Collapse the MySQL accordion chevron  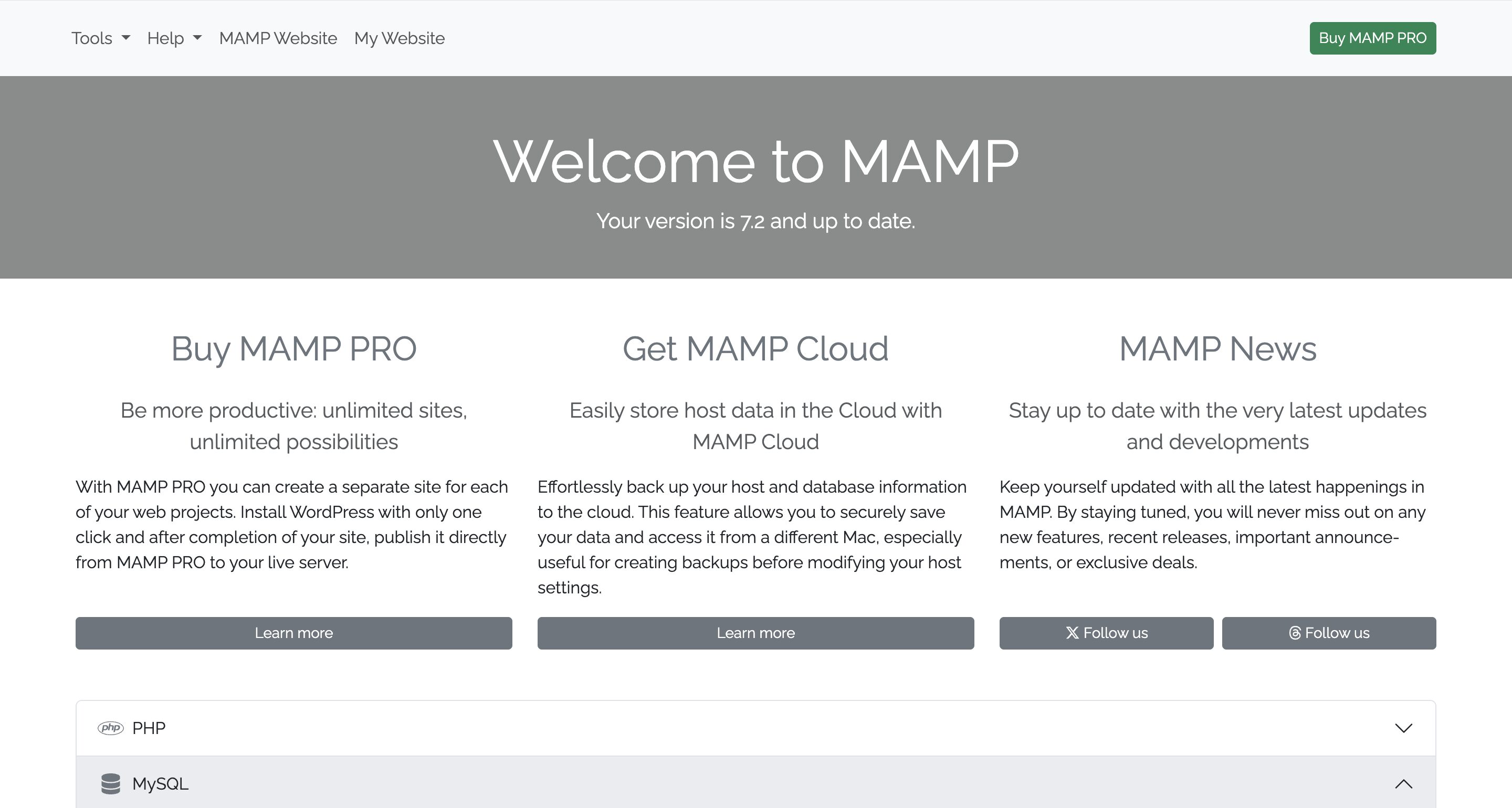[x=1403, y=783]
